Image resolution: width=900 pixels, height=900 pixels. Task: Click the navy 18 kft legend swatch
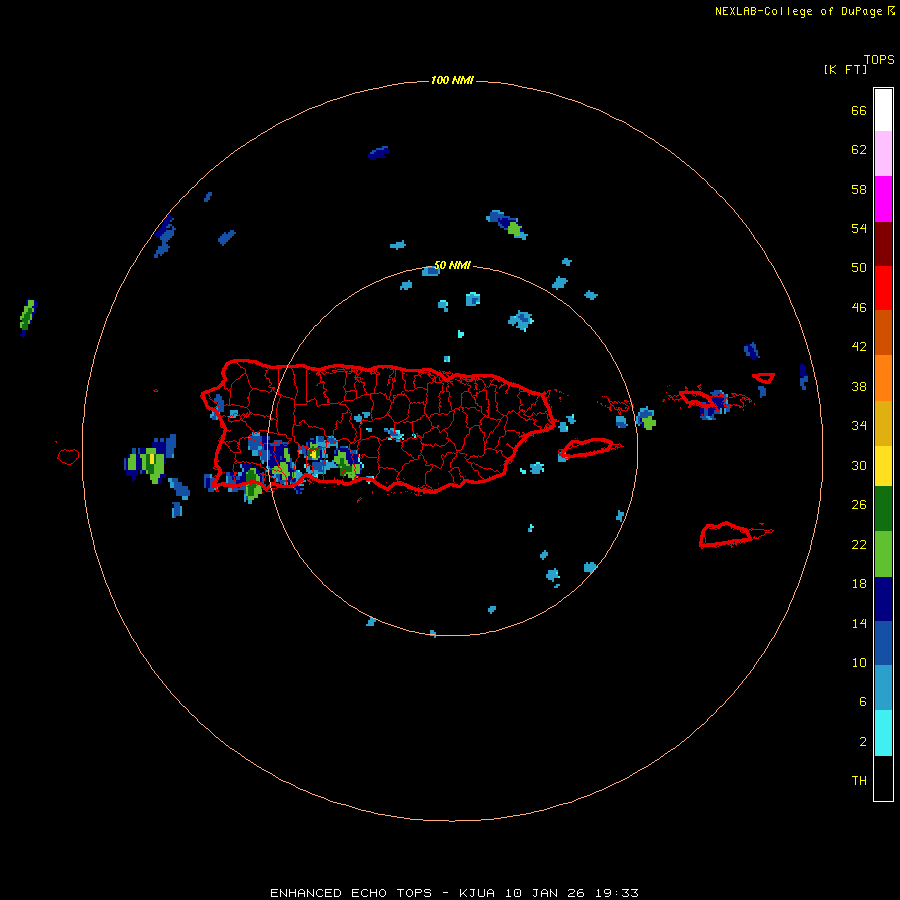pyautogui.click(x=883, y=599)
